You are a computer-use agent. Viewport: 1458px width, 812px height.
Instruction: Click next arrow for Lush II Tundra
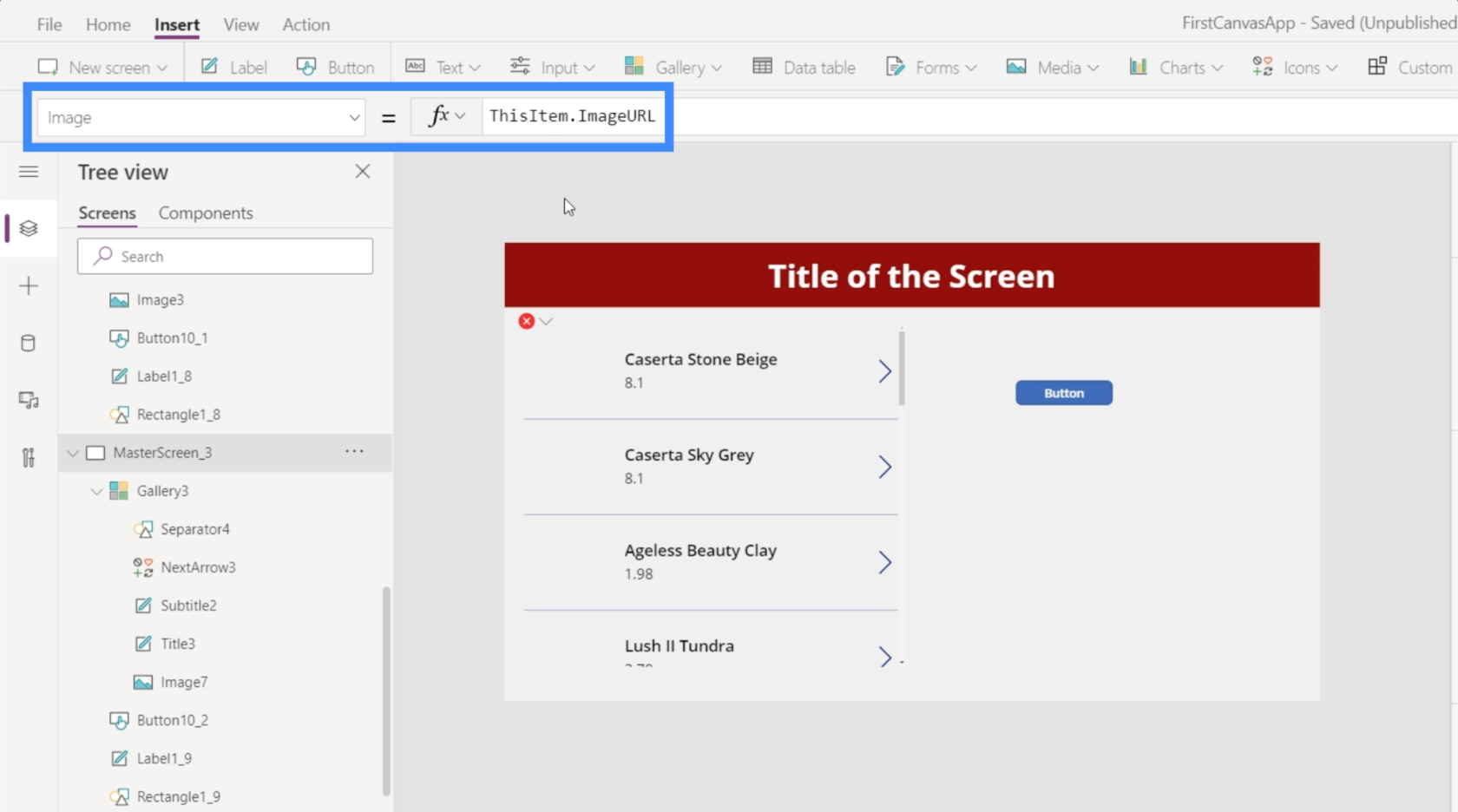click(884, 656)
